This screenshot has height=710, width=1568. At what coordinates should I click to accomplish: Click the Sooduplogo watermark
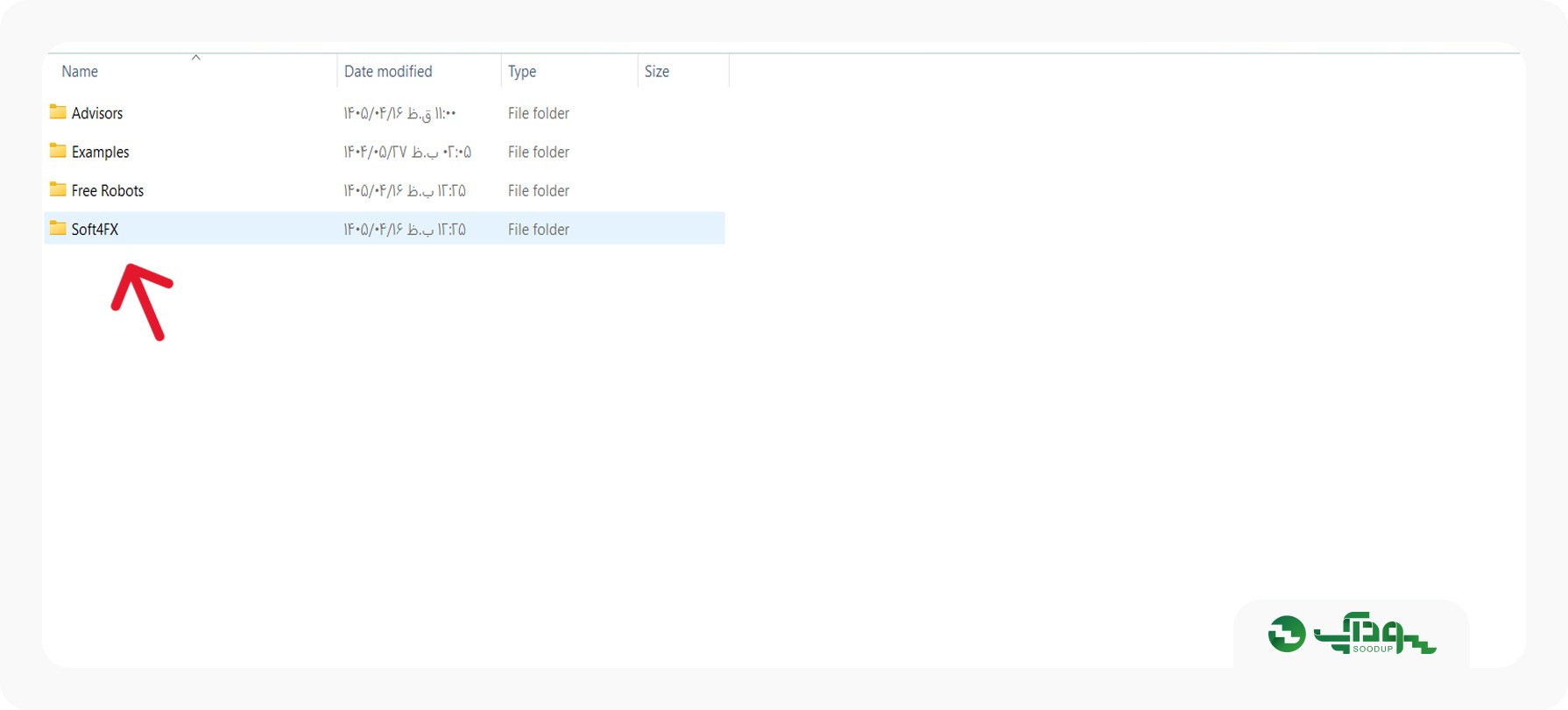point(1352,634)
